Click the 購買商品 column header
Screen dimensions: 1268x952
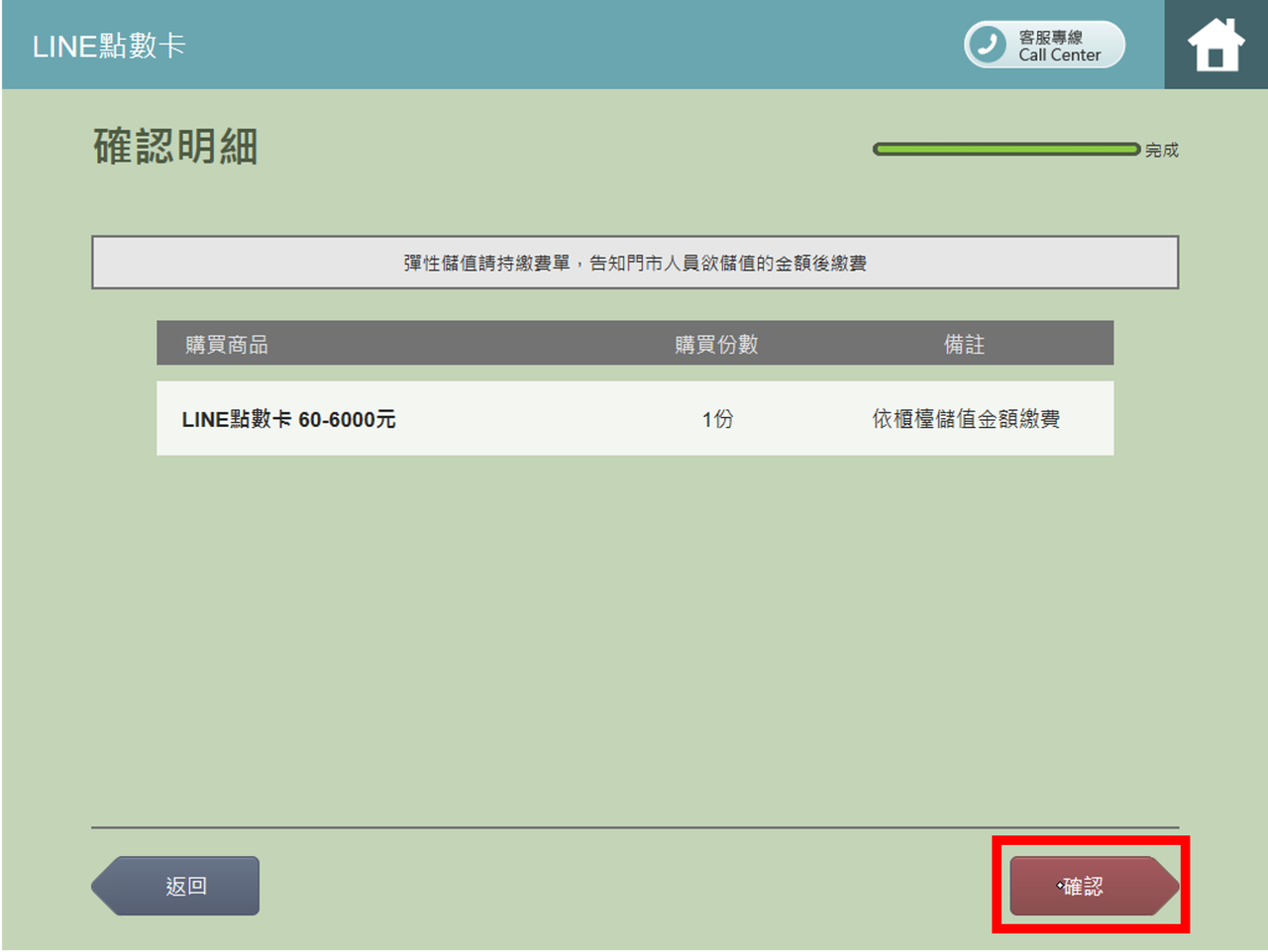tap(227, 344)
